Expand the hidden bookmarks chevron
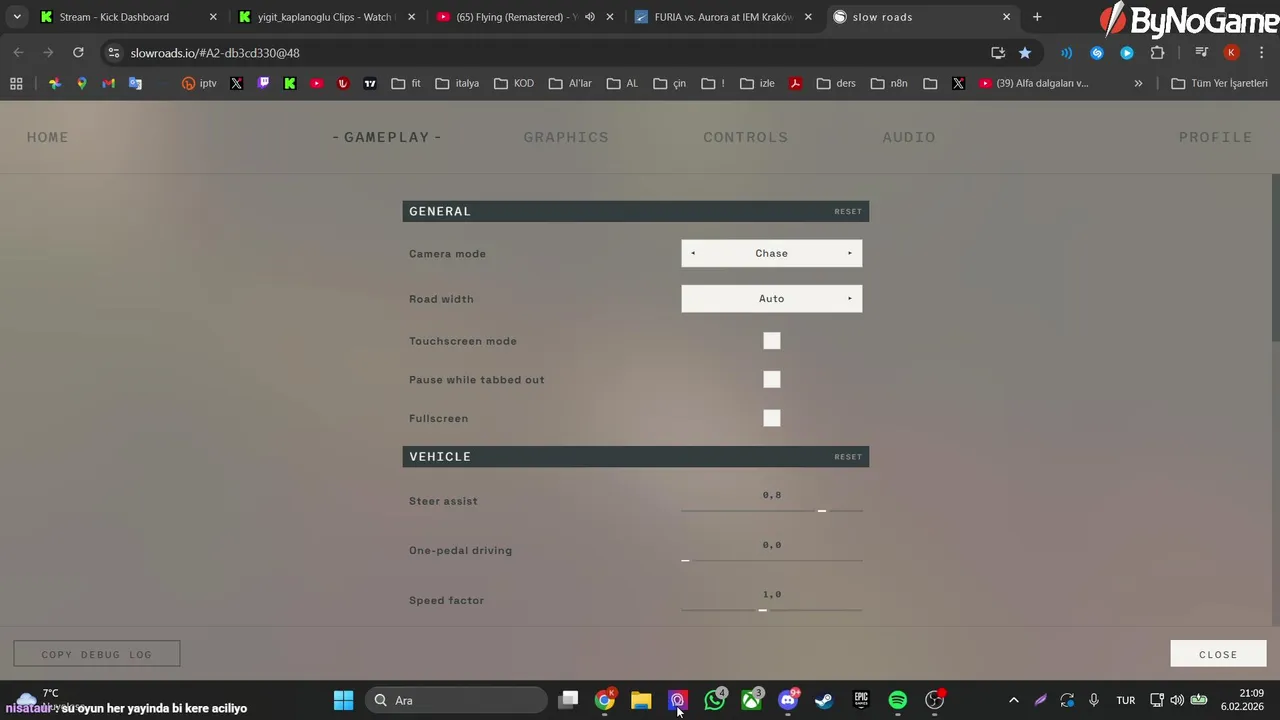 pyautogui.click(x=1138, y=84)
